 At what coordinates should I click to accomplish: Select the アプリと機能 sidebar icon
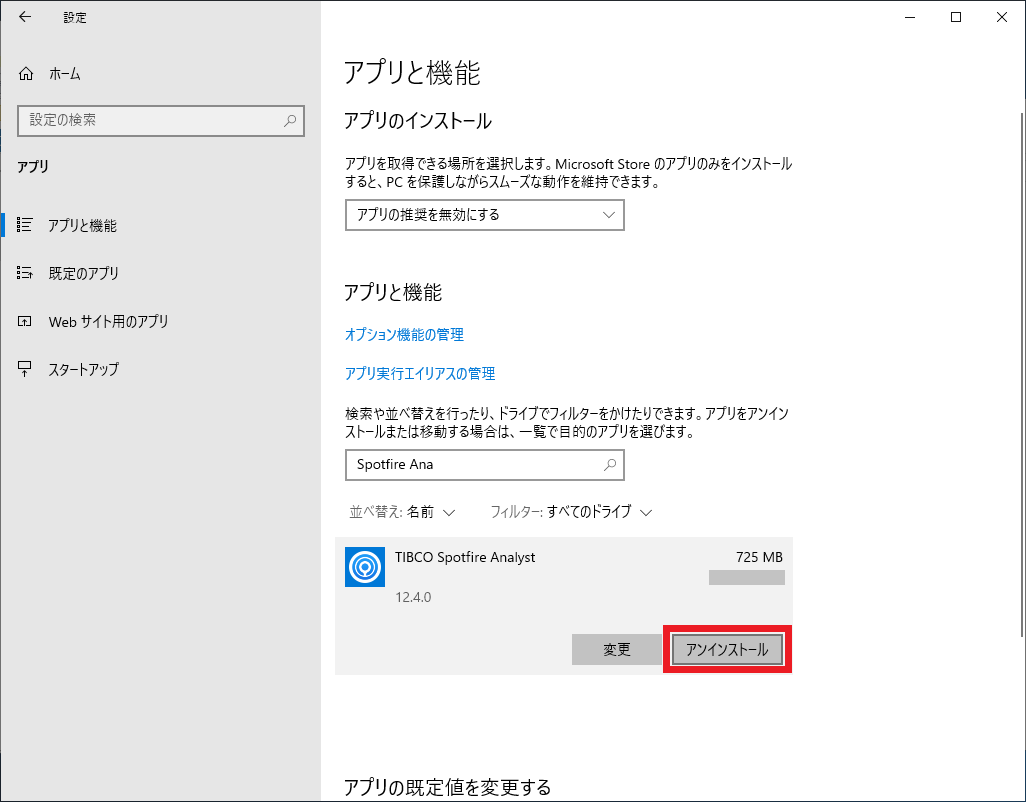coord(25,225)
